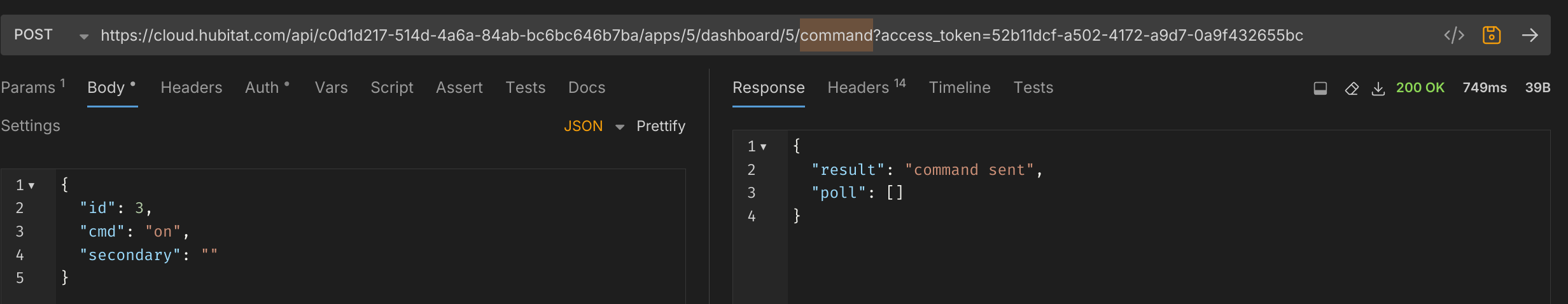1568x304 pixels.
Task: Clear the response with the eraser icon
Action: point(1352,88)
